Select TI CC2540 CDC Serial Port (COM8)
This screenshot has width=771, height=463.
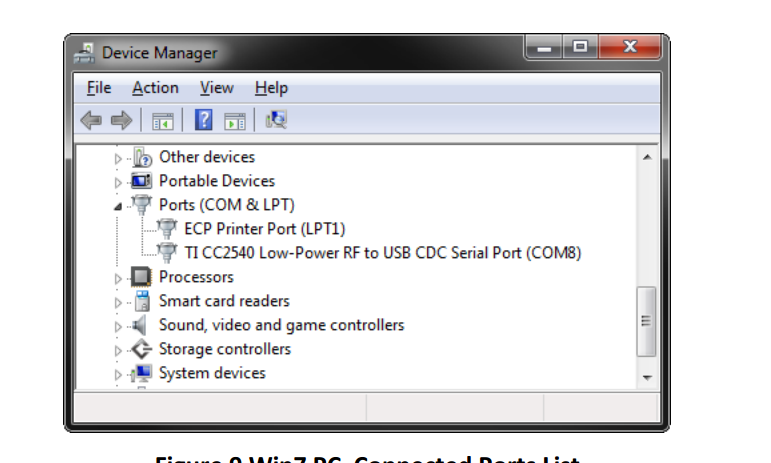pos(382,253)
